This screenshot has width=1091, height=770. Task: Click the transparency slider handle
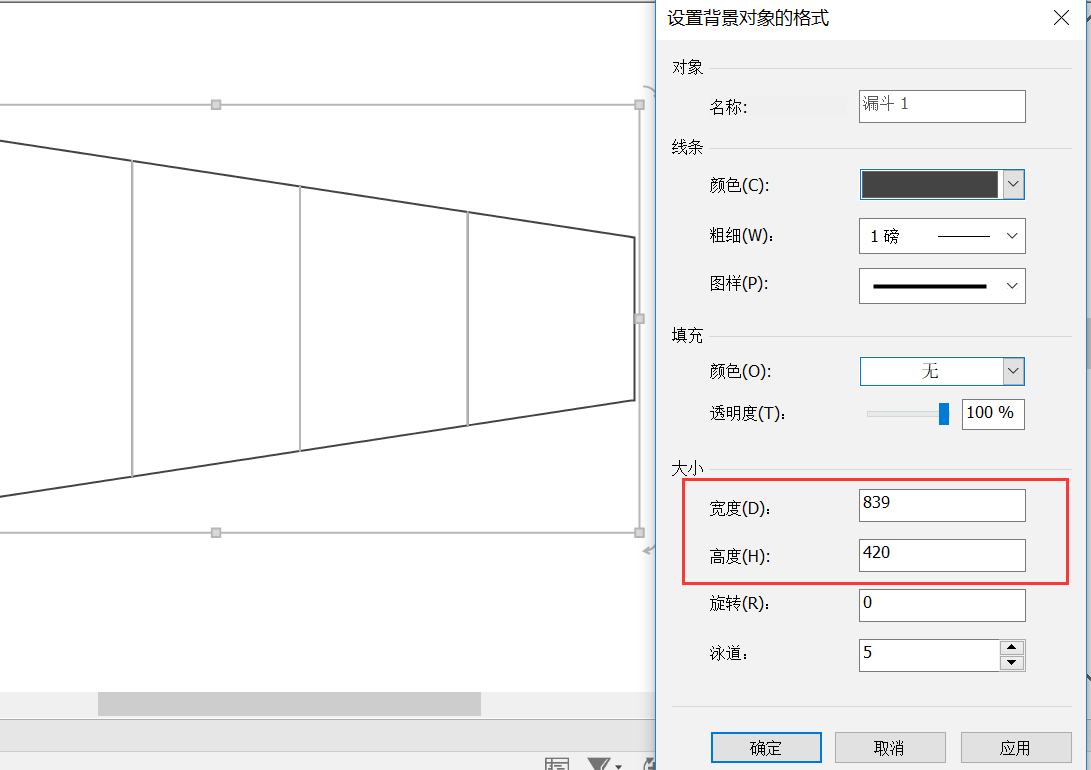[x=944, y=413]
